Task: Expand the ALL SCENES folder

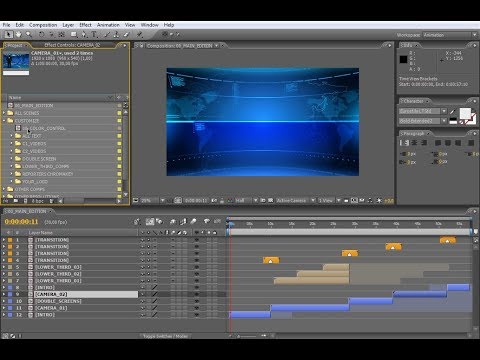Action: [4, 113]
